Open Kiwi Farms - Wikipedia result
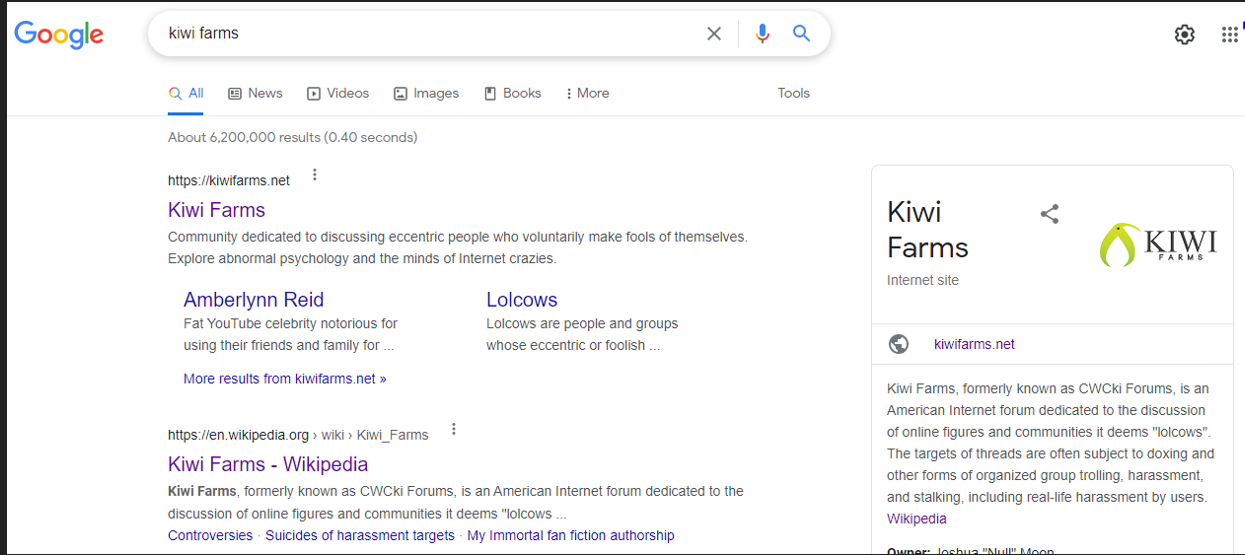Image resolution: width=1245 pixels, height=555 pixels. click(268, 464)
